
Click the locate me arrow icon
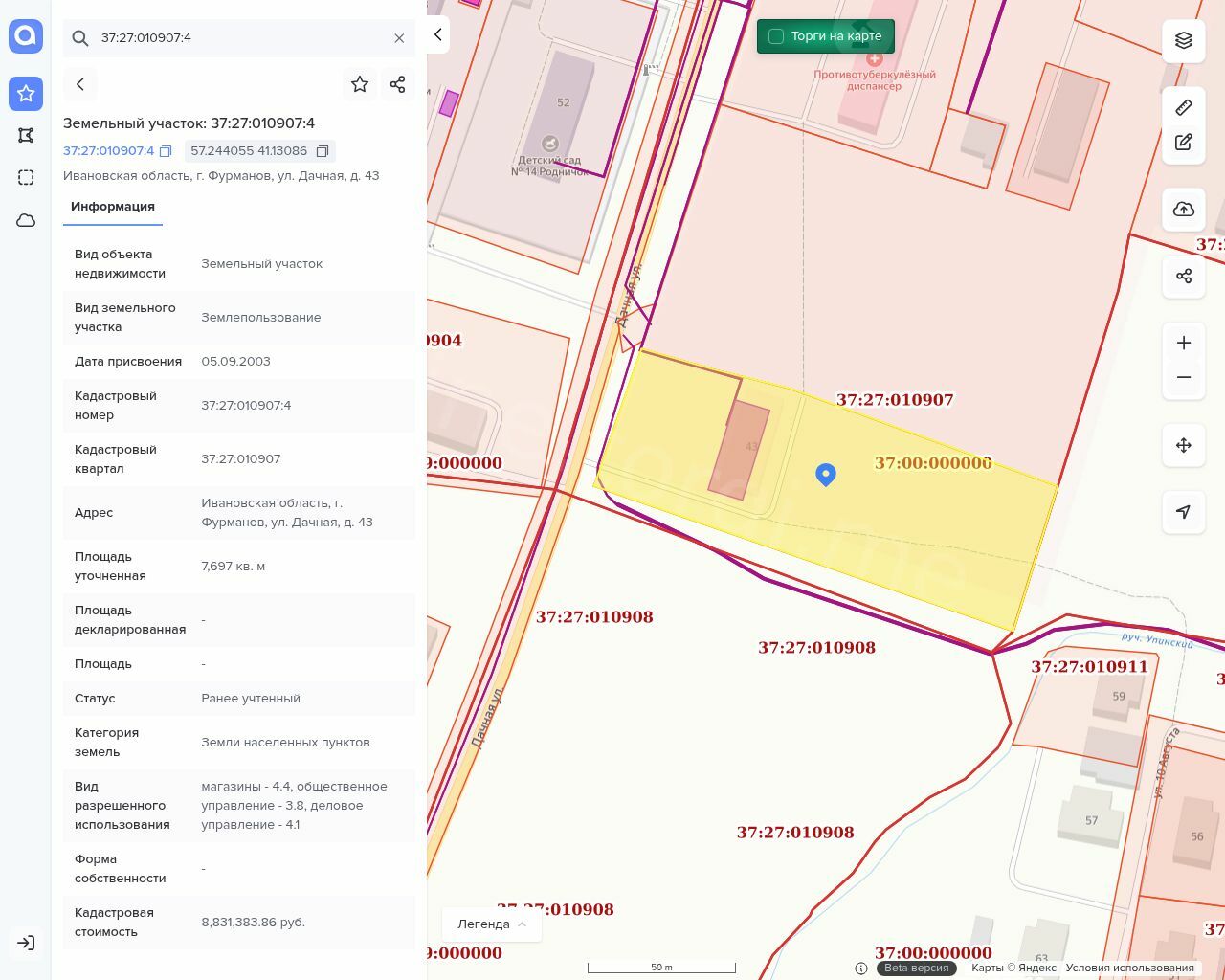(x=1184, y=512)
